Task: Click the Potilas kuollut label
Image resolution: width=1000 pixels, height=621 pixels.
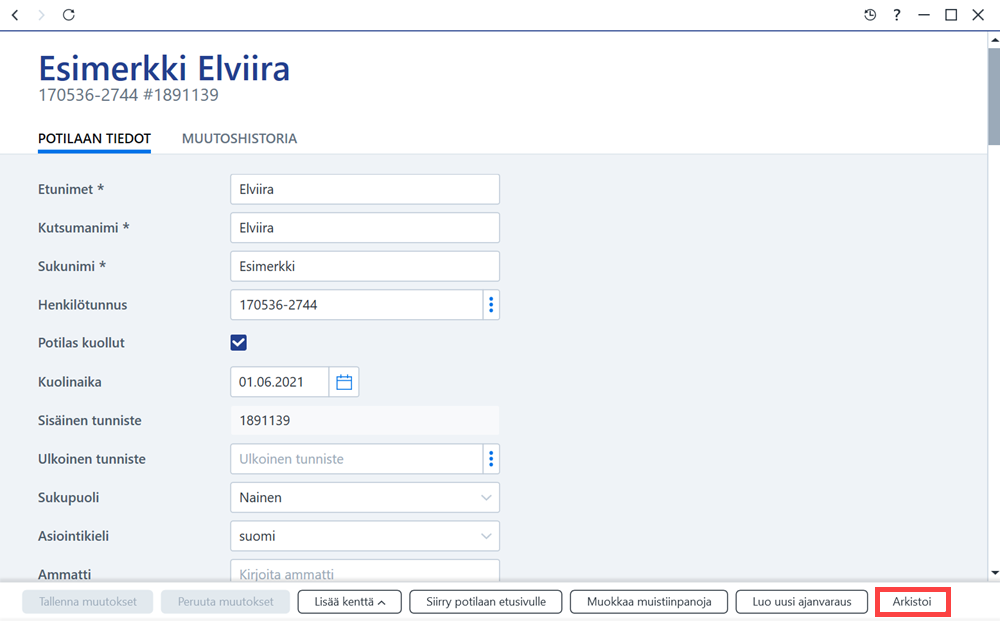Action: [81, 343]
